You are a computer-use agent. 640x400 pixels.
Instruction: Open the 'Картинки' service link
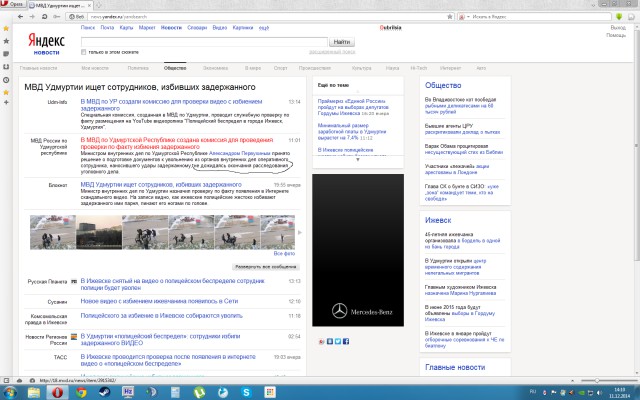click(x=243, y=28)
